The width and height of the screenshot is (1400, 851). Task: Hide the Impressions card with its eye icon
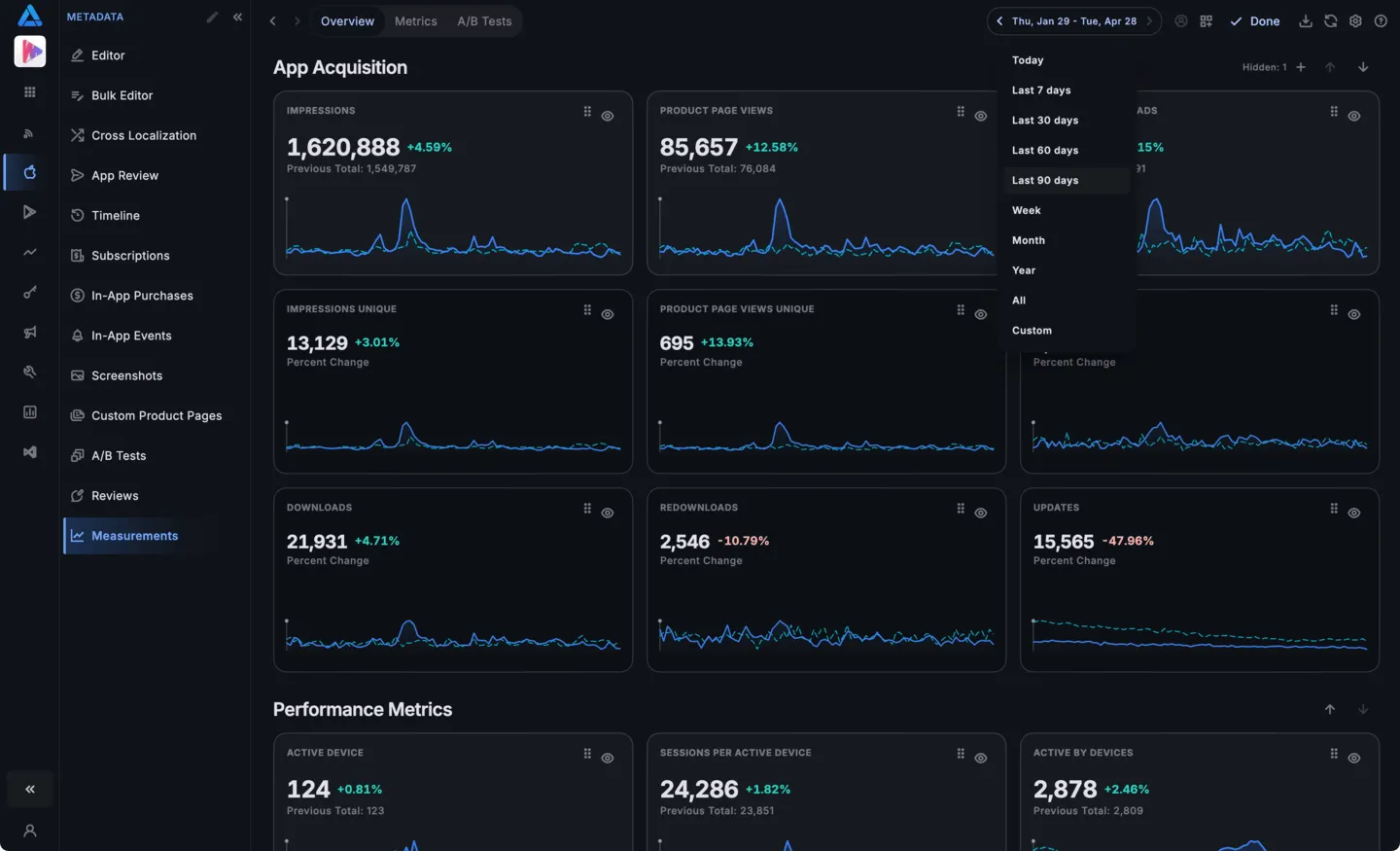pyautogui.click(x=608, y=116)
